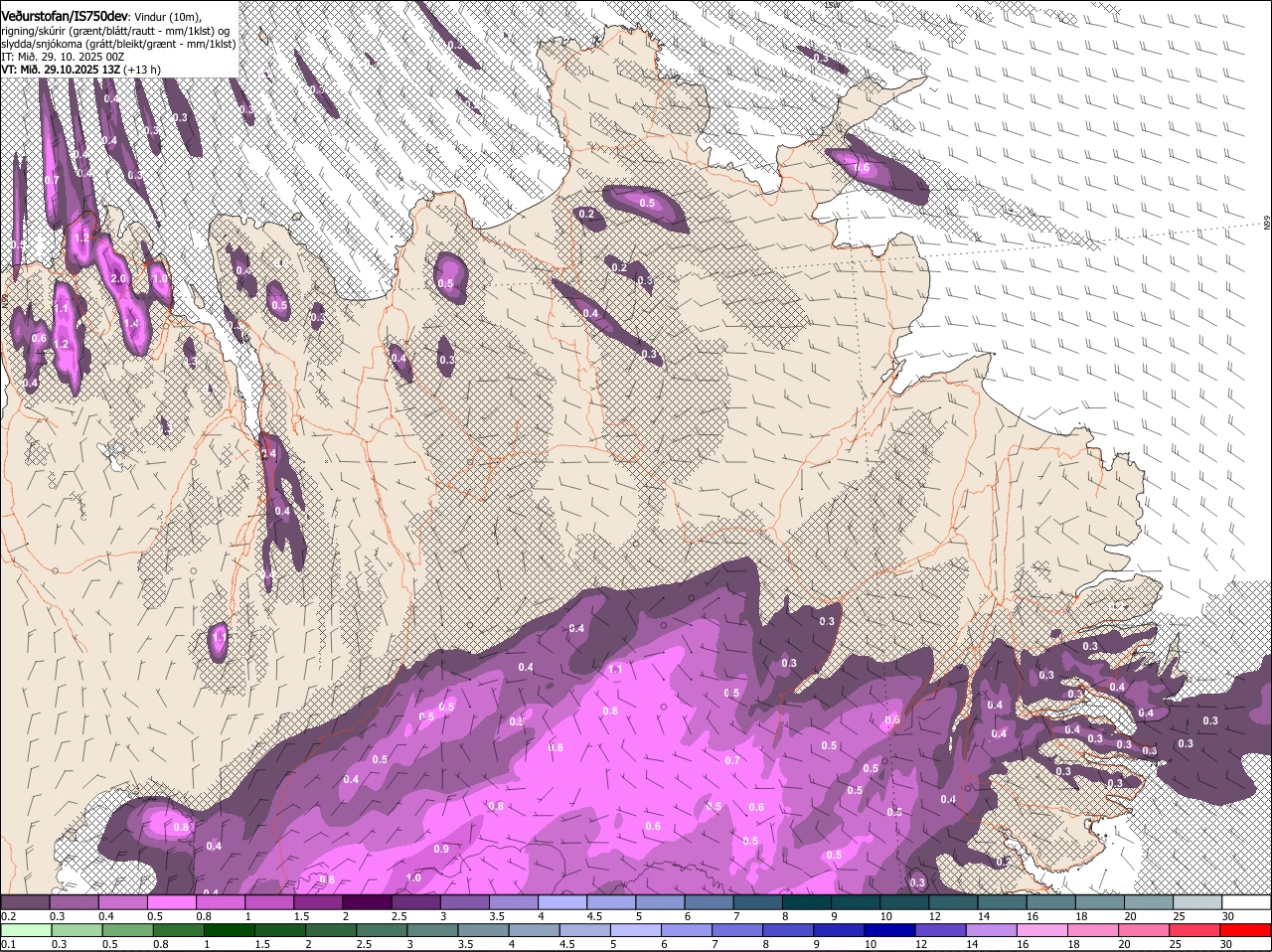Click the 'Vindur (10m)' header text
The height and width of the screenshot is (952, 1272).
(167, 17)
